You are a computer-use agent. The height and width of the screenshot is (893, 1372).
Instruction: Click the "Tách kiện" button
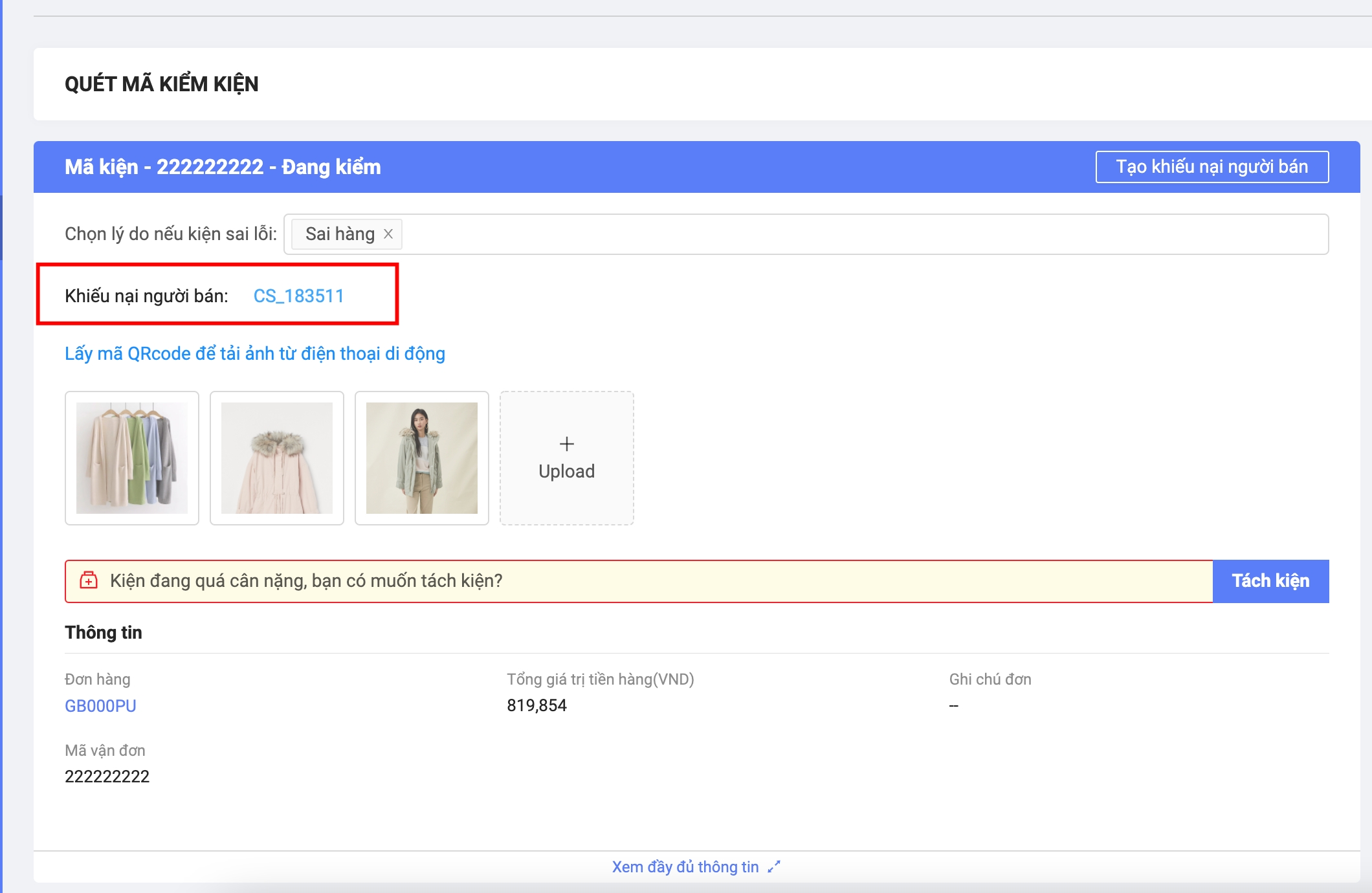pyautogui.click(x=1270, y=581)
